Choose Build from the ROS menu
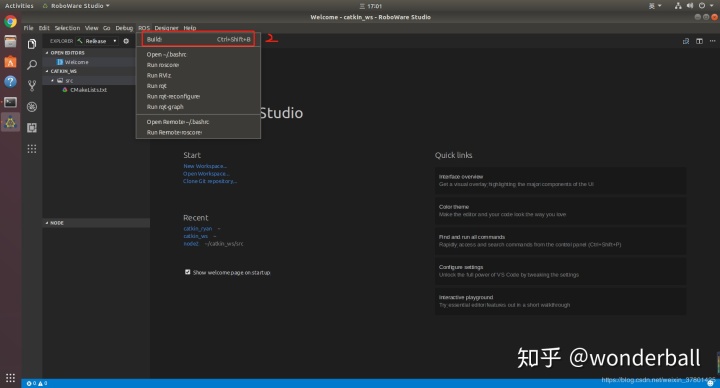Image resolution: width=720 pixels, height=388 pixels. (x=198, y=39)
